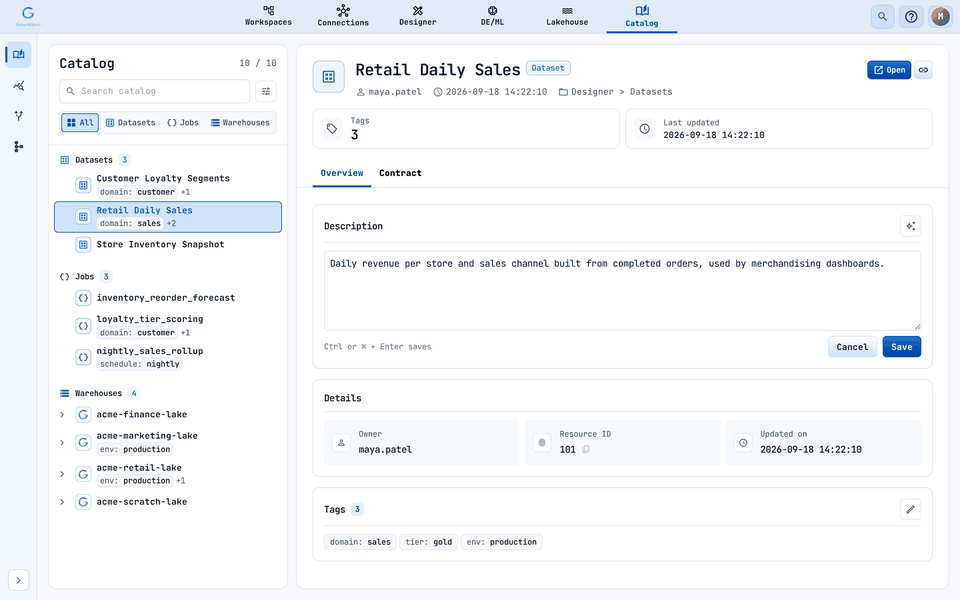The image size is (960, 600).
Task: Generate description with AI sparkle icon
Action: coord(910,226)
